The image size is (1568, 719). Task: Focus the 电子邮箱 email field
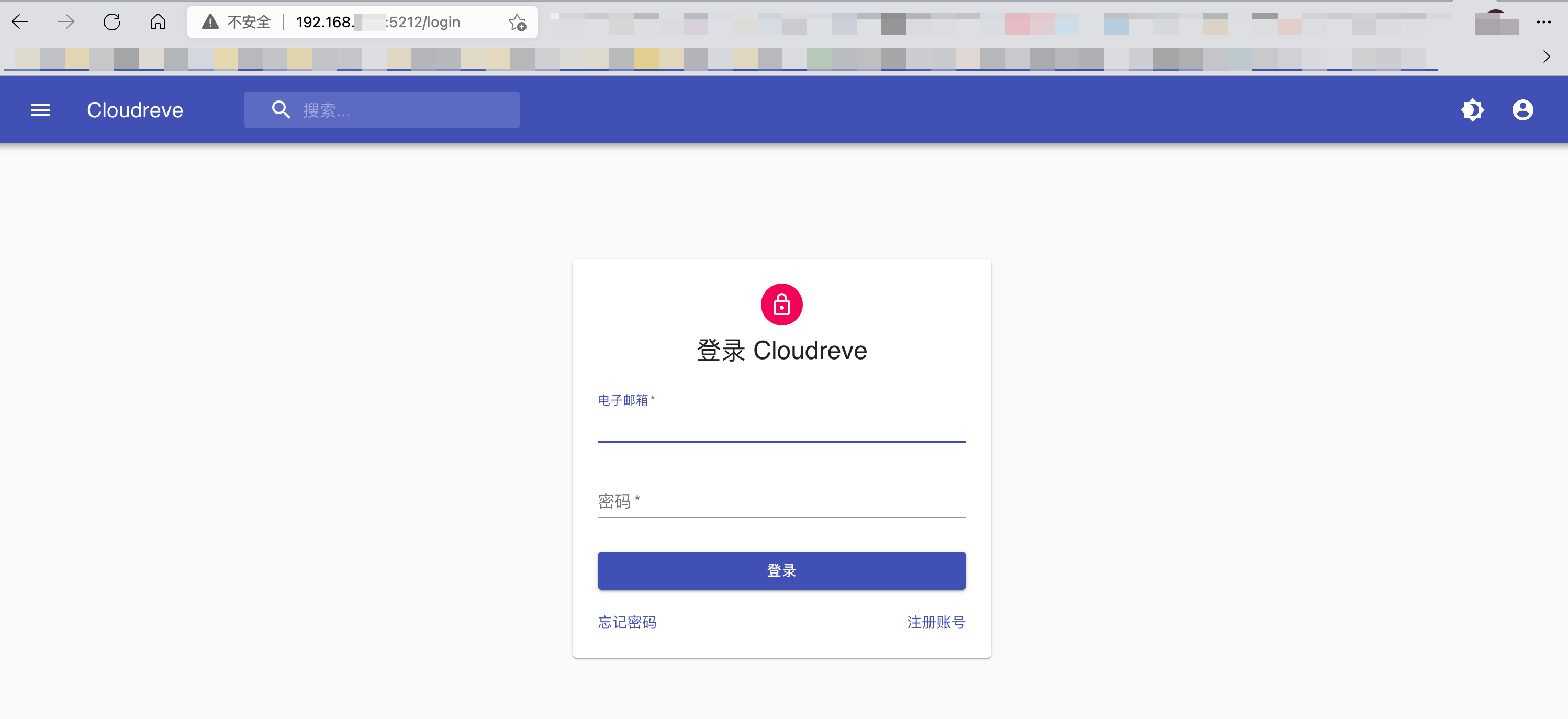781,426
